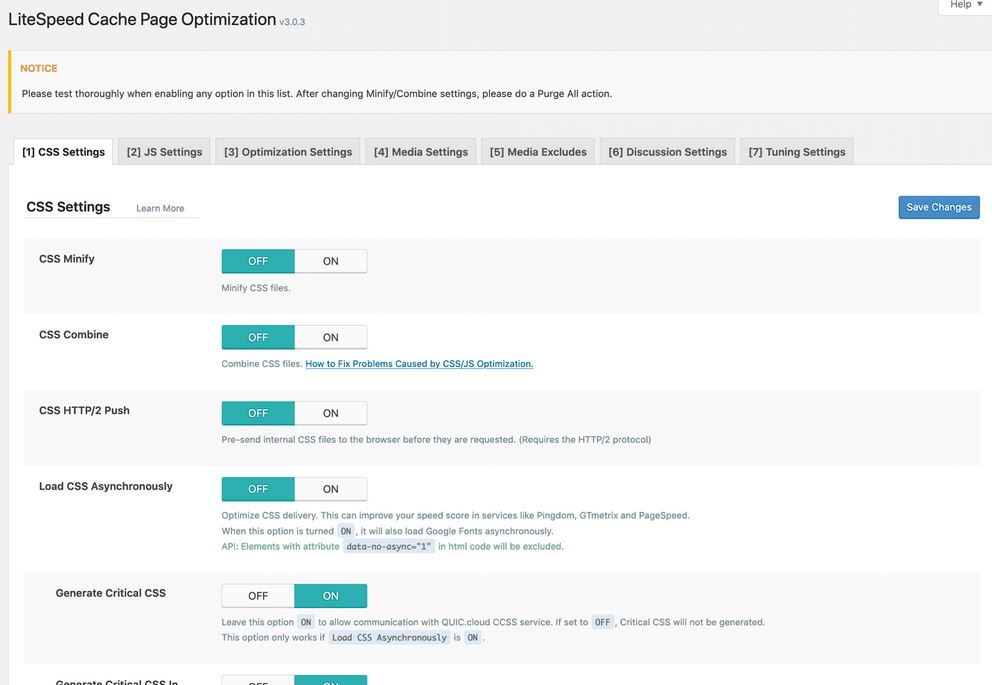Click the Save Changes button
This screenshot has height=685, width=992.
(x=939, y=207)
